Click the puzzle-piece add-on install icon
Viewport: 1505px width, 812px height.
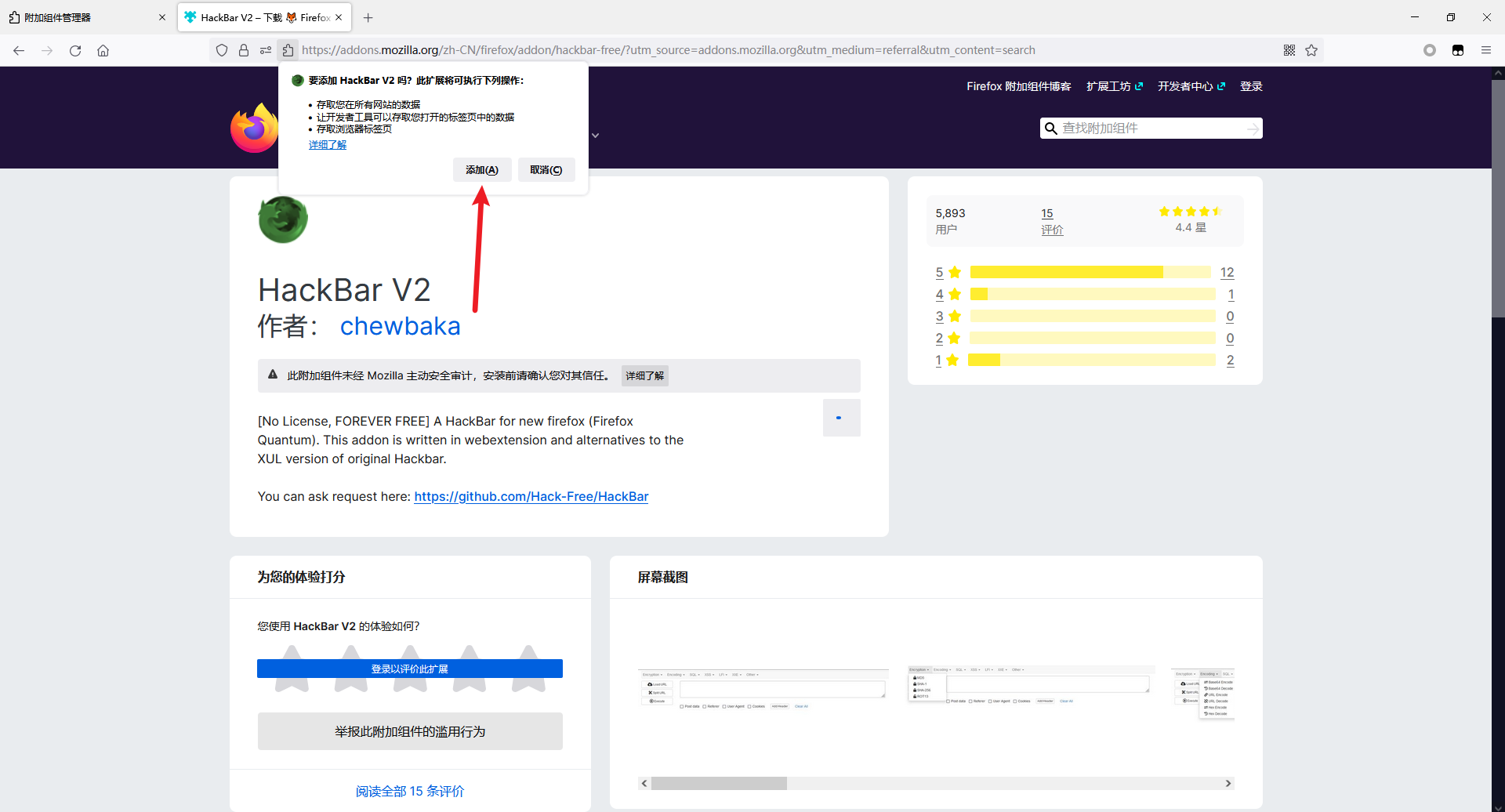click(288, 50)
